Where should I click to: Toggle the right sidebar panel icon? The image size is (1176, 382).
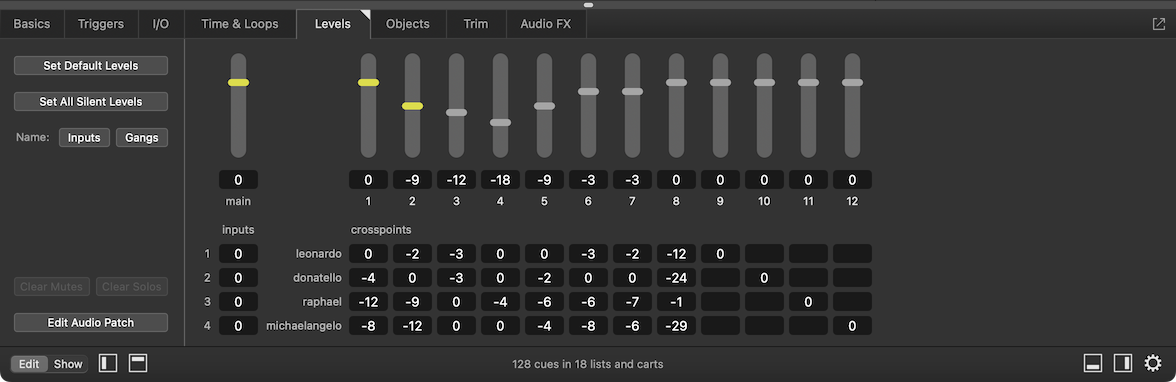click(x=1123, y=364)
